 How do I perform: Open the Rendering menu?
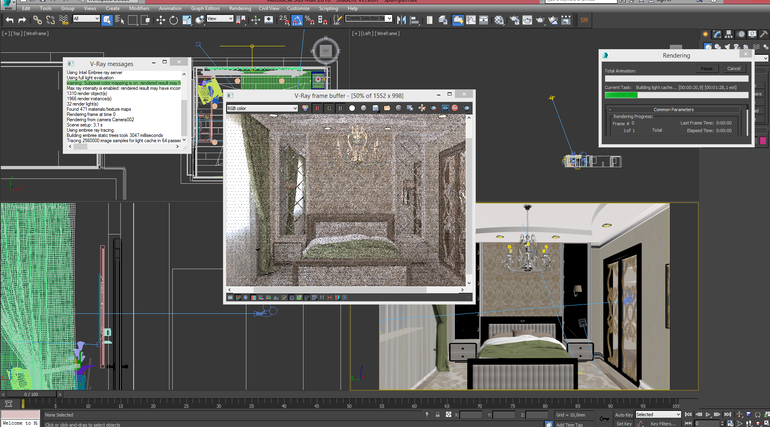coord(240,8)
